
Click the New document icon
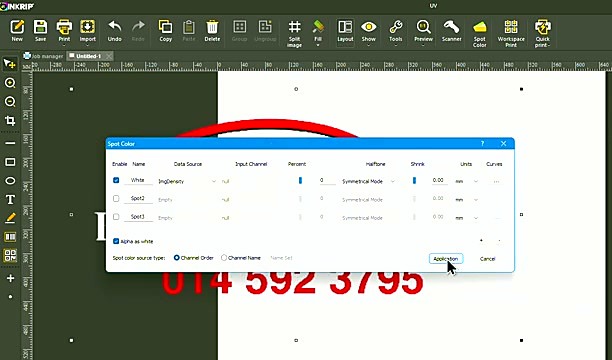17,30
